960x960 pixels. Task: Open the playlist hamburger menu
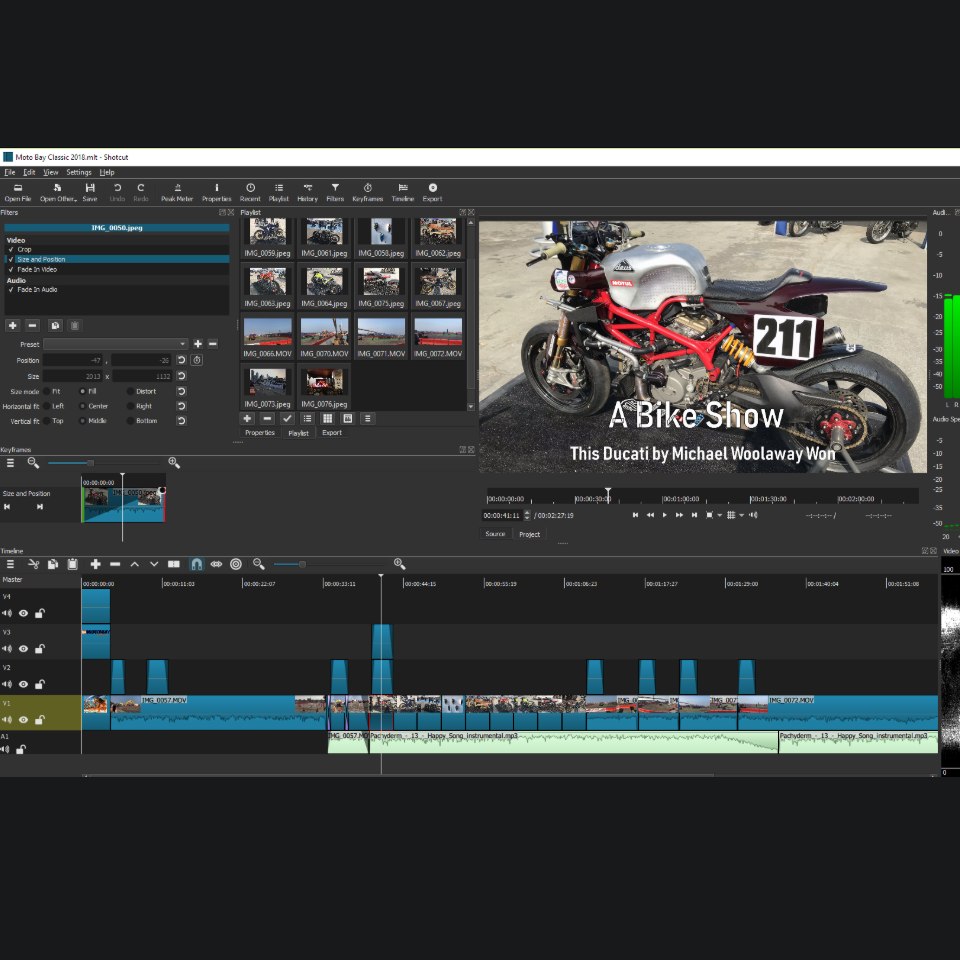367,418
